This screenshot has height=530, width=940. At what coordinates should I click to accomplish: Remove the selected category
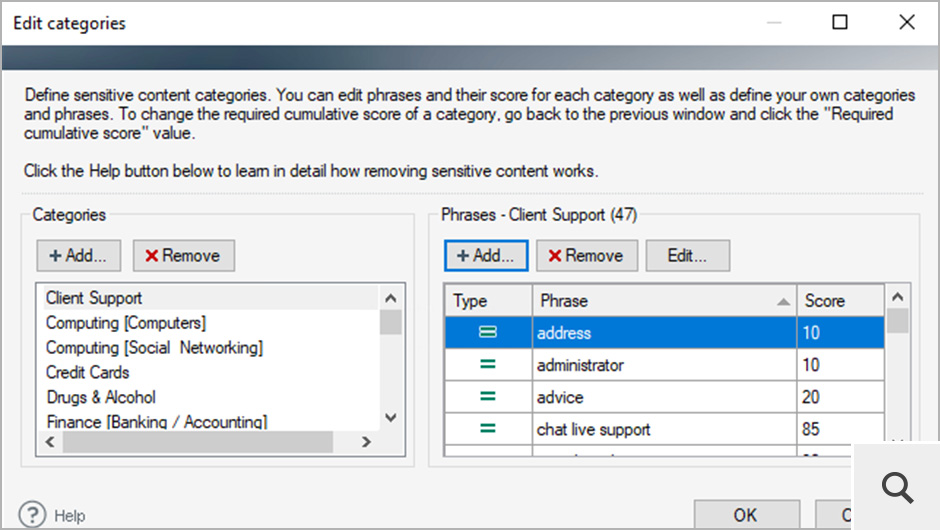(183, 256)
